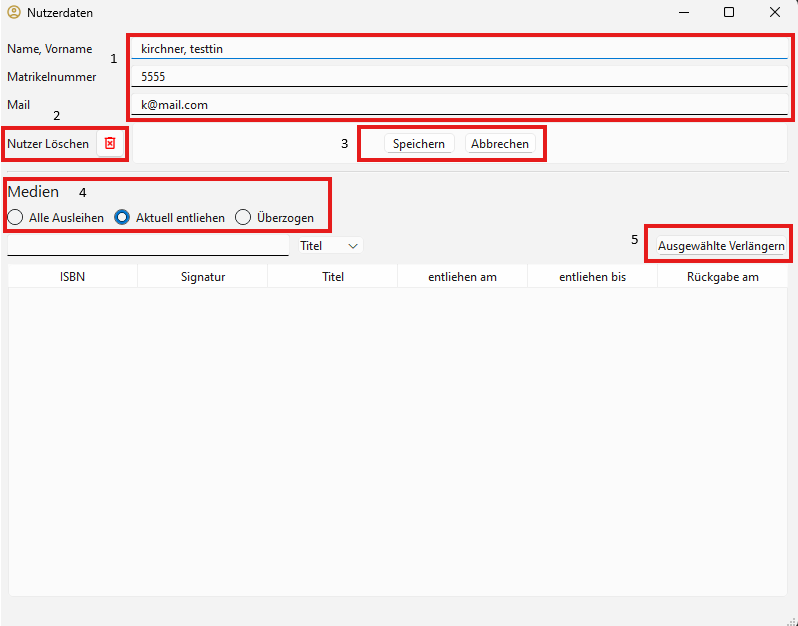Sort by entliehen bis column
This screenshot has width=798, height=626.
[x=592, y=277]
